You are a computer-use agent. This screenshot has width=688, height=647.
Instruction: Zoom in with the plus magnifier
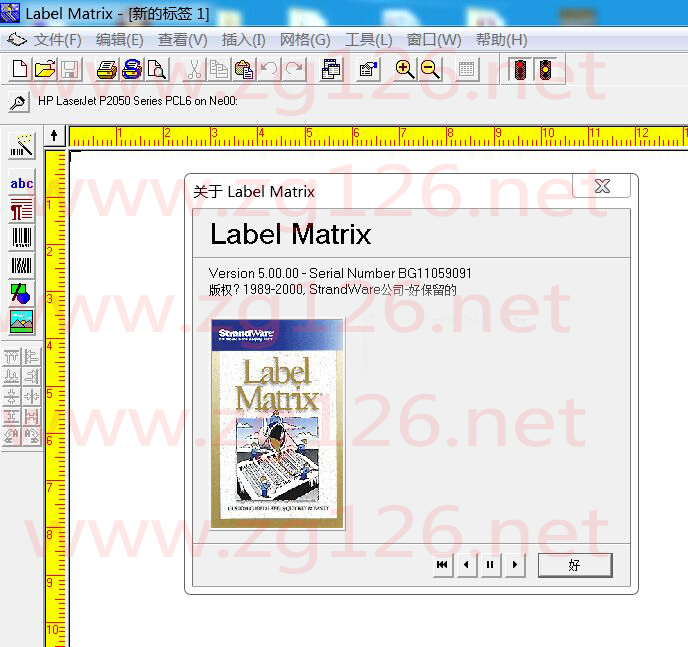405,69
